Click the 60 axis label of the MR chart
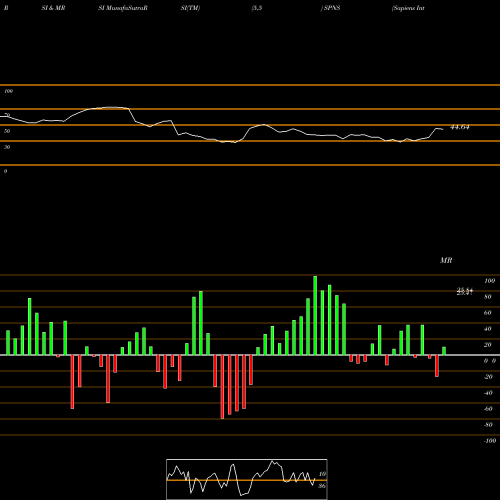 [488, 313]
